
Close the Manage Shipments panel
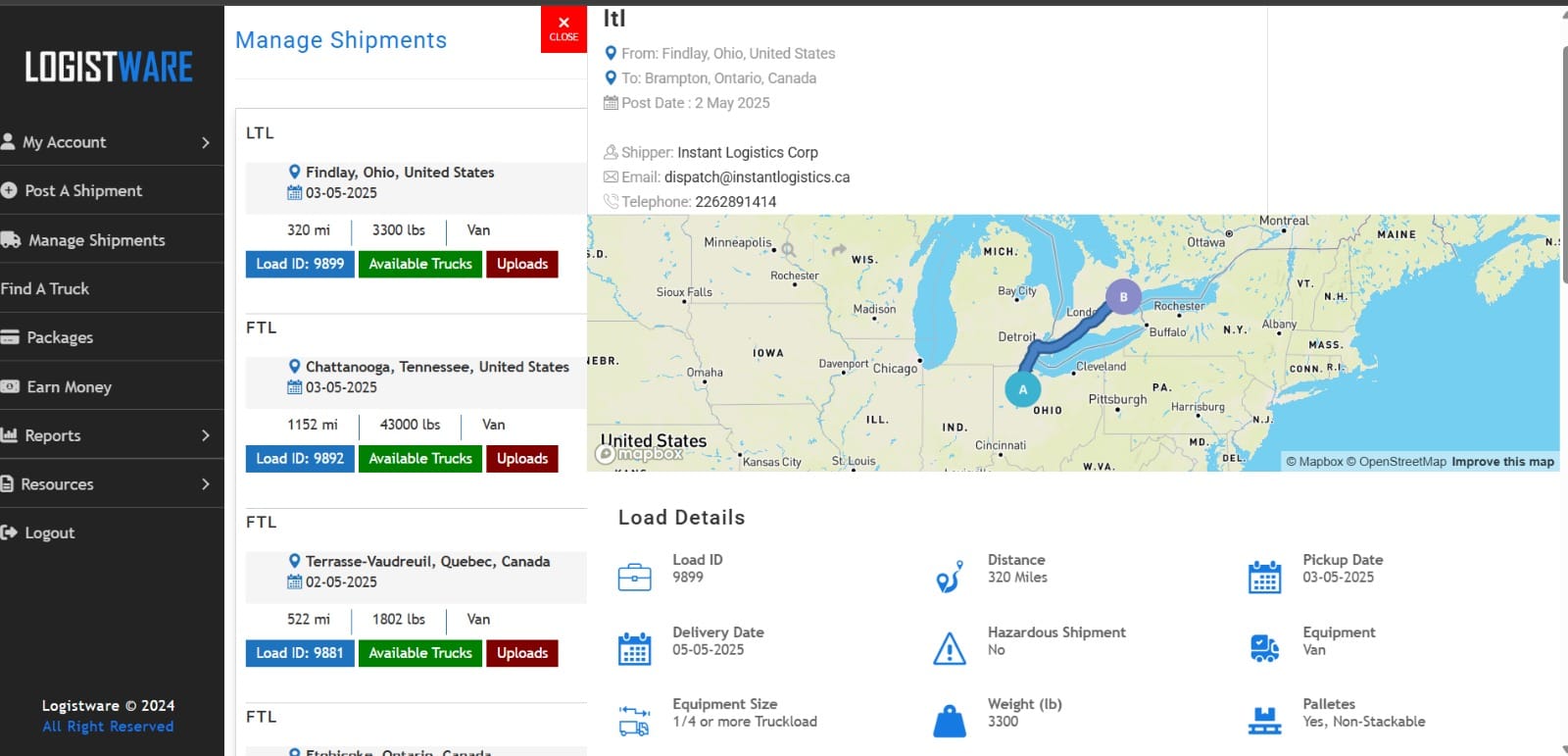click(x=563, y=28)
